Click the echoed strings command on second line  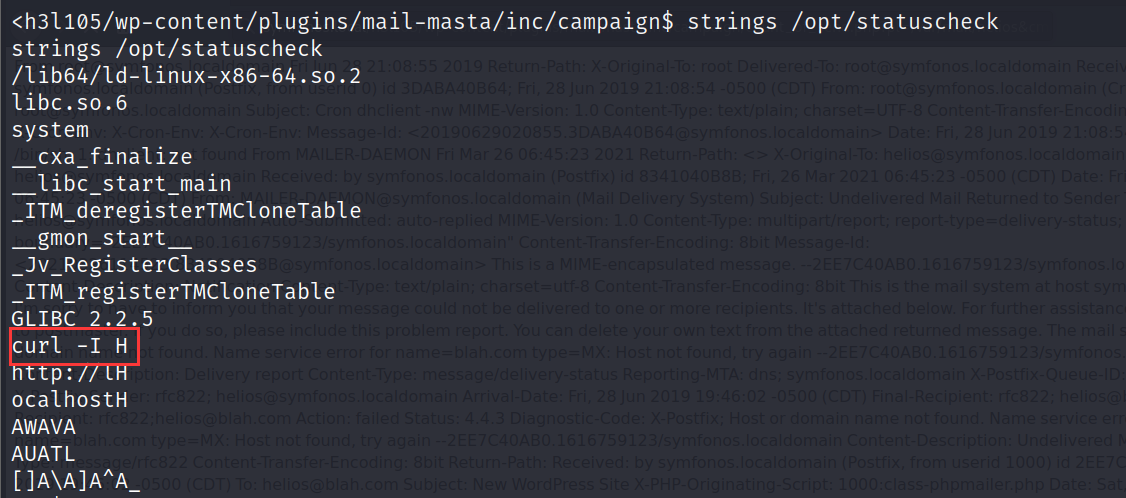point(167,48)
